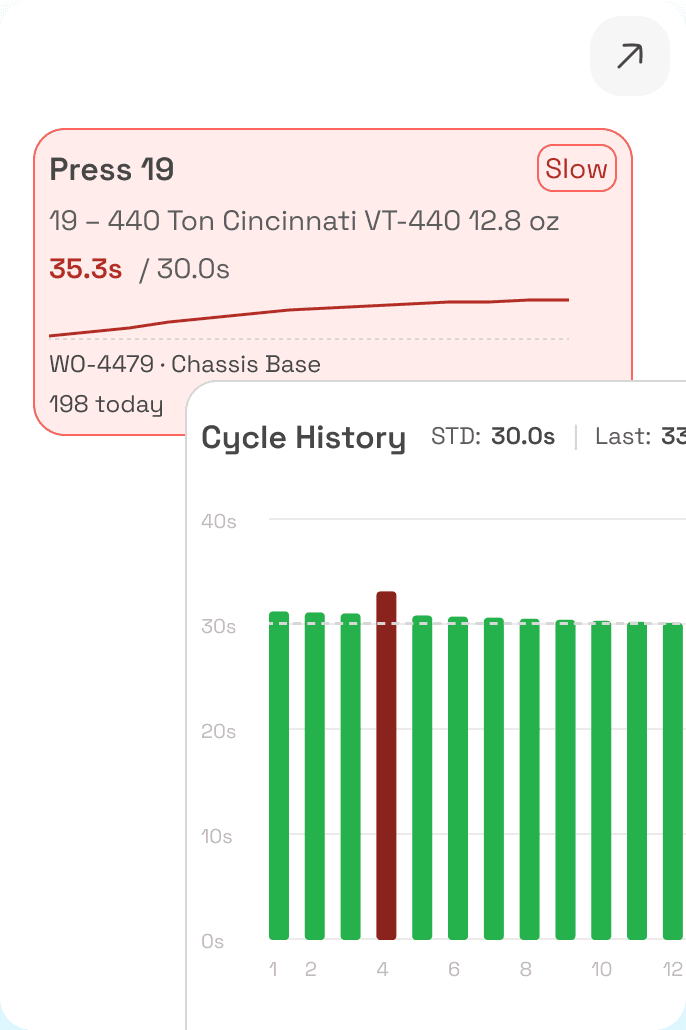Click the 19 – 440 Ton Cincinnati description
Screen dimensions: 686x1030
pyautogui.click(x=304, y=221)
